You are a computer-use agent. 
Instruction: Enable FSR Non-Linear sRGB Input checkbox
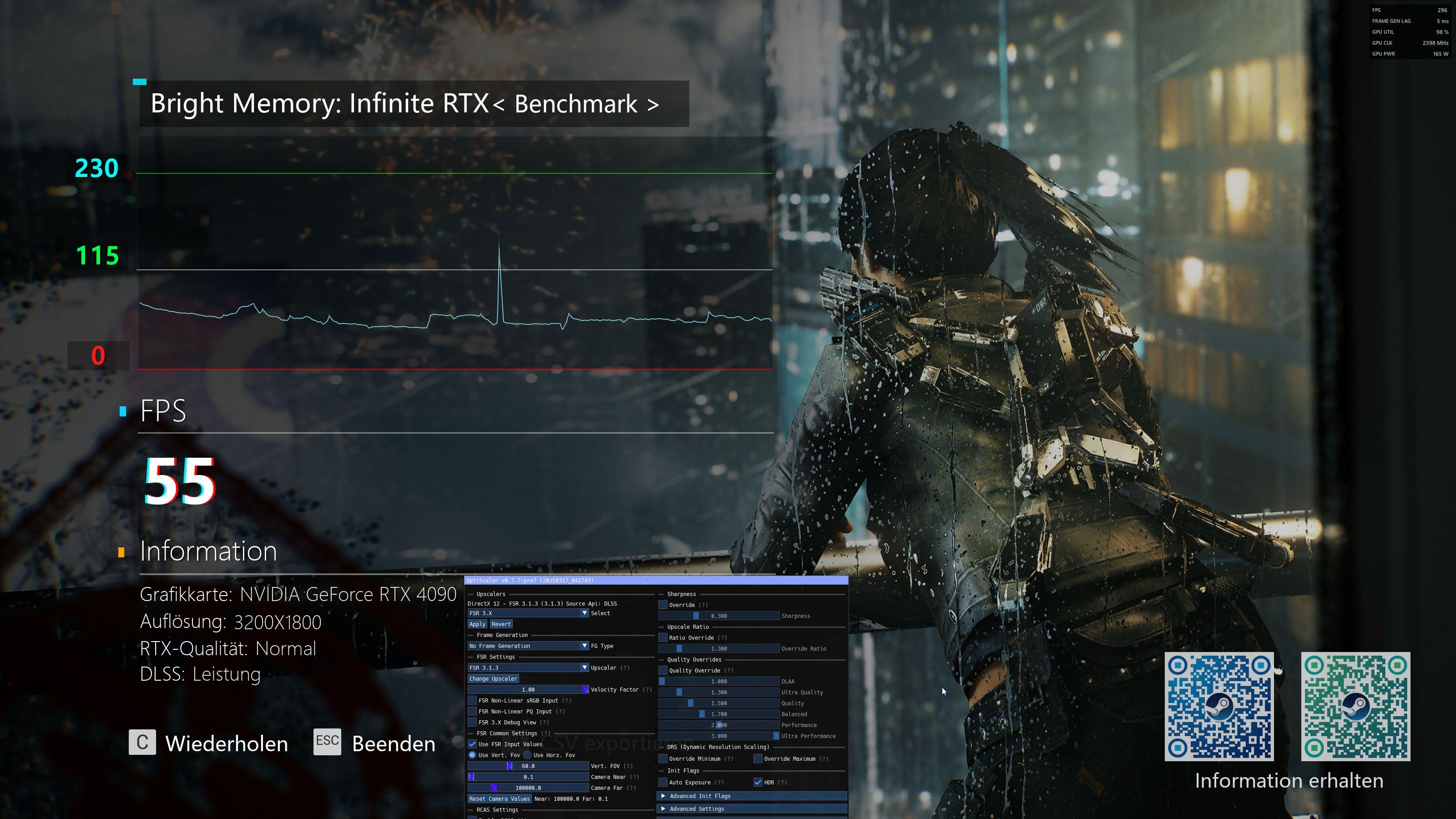coord(473,701)
